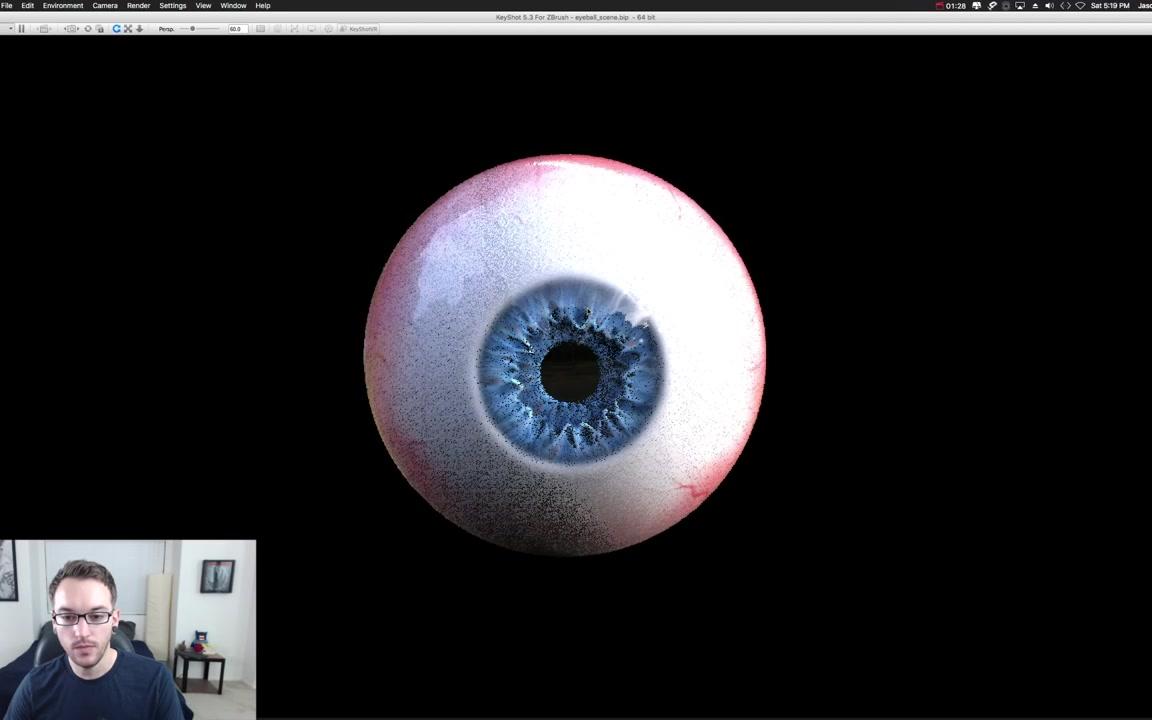Viewport: 1152px width, 720px height.
Task: Open the Render menu
Action: pyautogui.click(x=138, y=5)
